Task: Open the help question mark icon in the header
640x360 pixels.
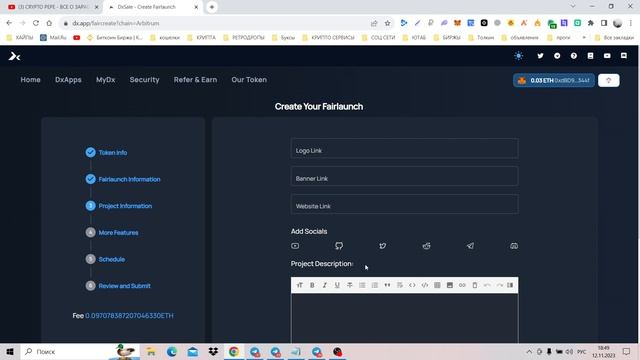Action: point(574,56)
